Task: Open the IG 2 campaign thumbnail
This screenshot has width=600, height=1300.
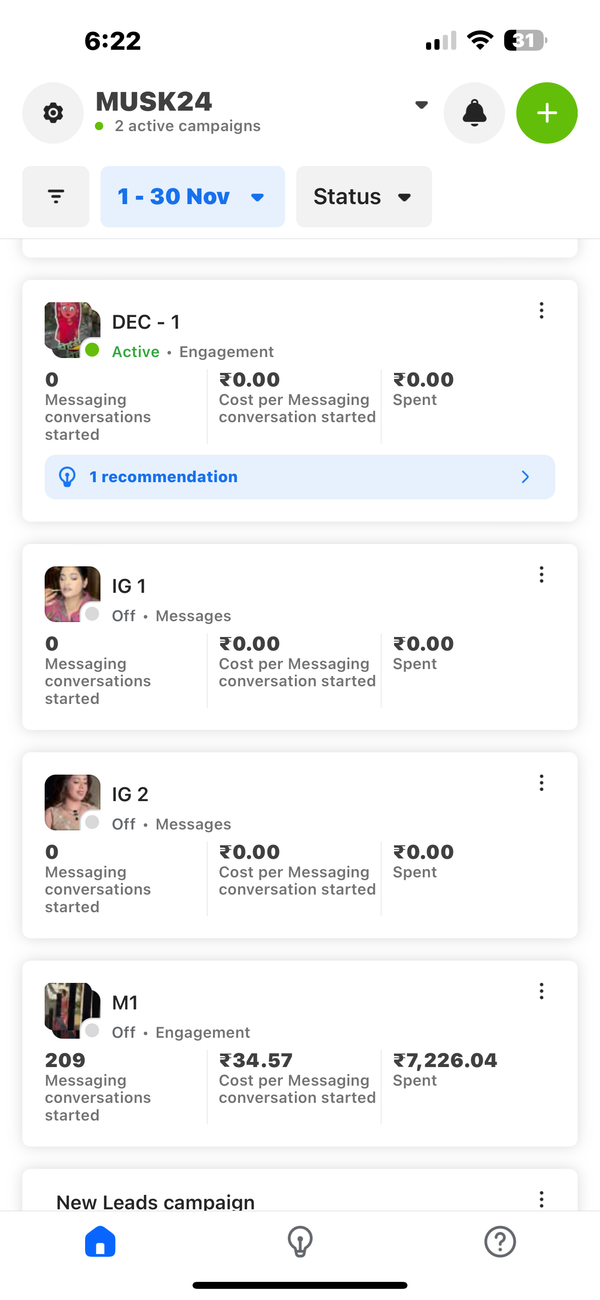Action: (72, 801)
